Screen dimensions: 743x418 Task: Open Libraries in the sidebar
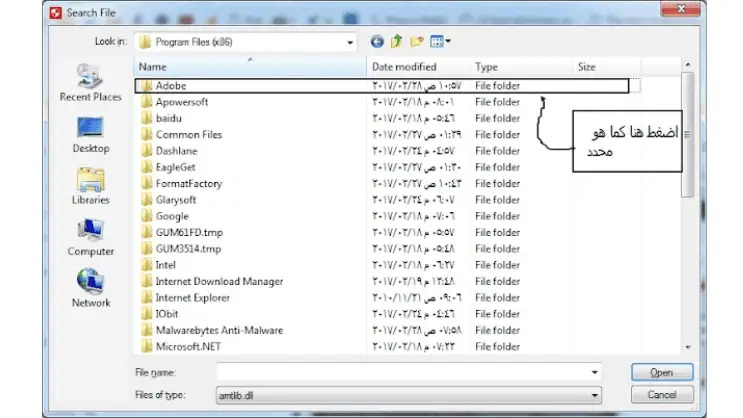pyautogui.click(x=91, y=186)
